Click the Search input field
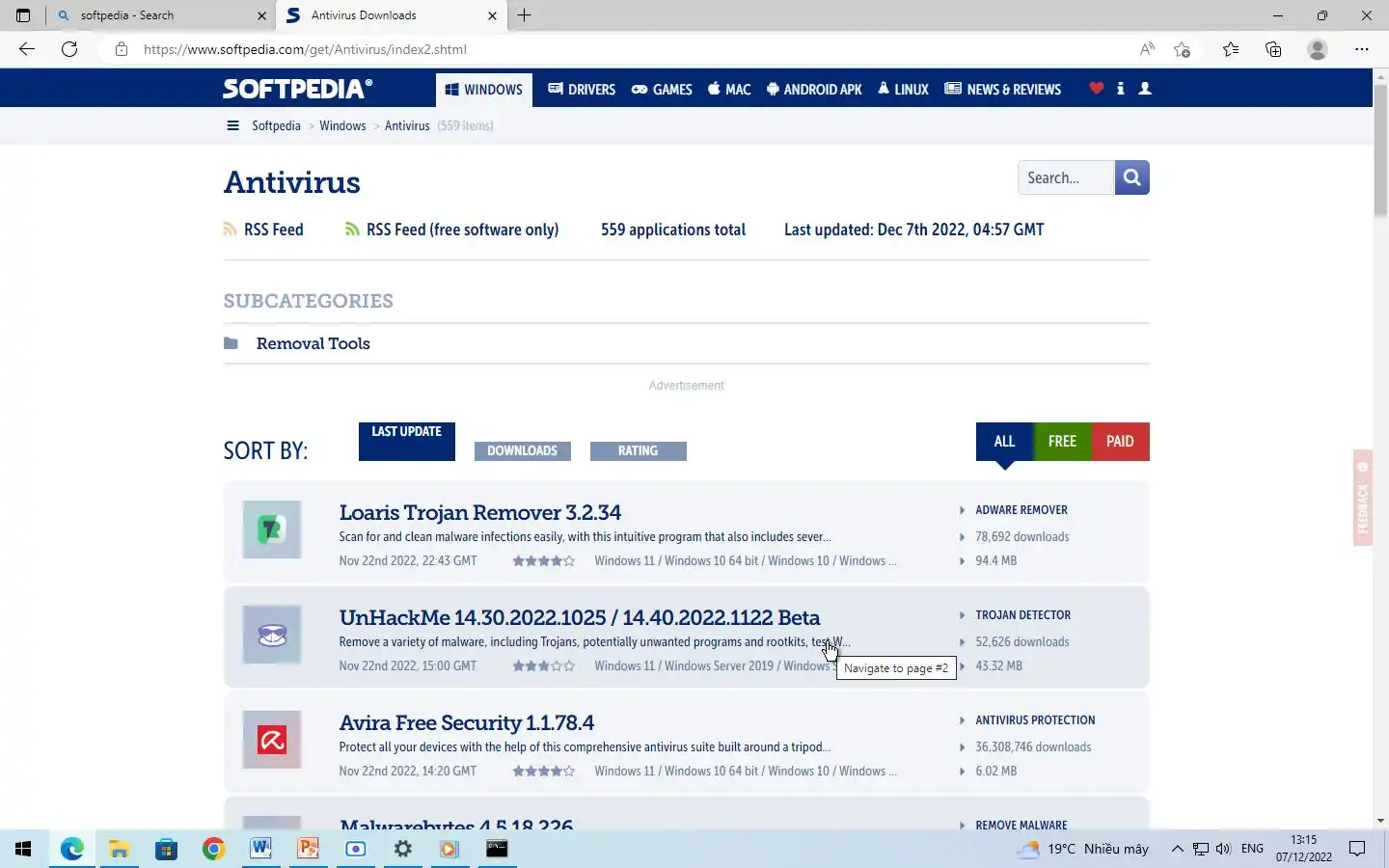 (1066, 177)
